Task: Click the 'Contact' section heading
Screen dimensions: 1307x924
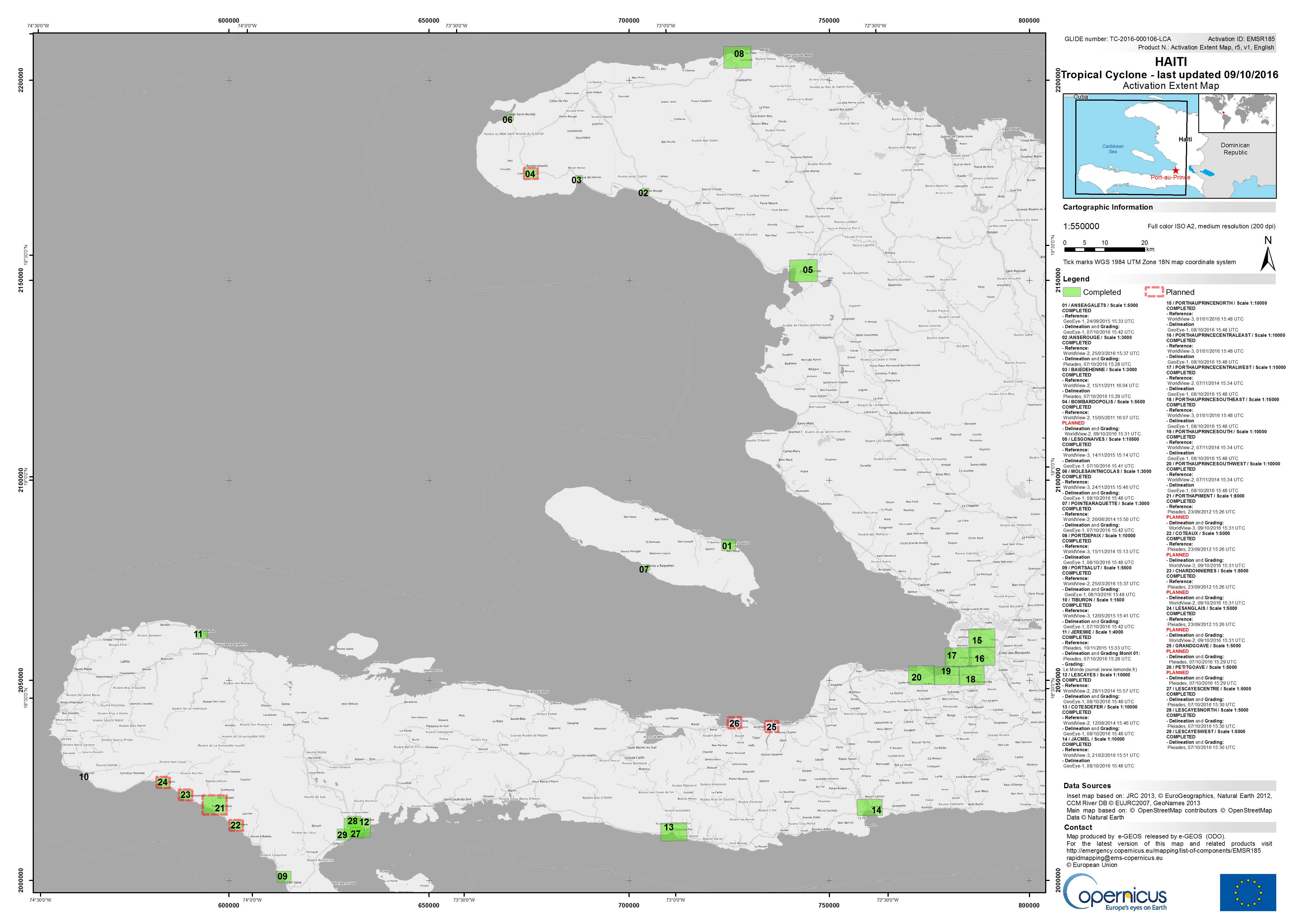Action: [1078, 828]
